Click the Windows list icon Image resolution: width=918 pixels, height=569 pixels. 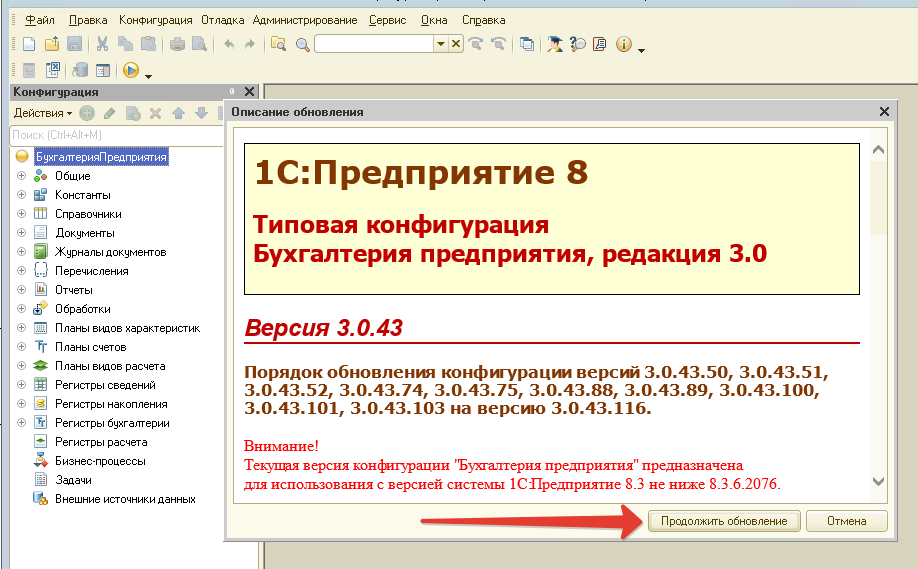point(527,44)
